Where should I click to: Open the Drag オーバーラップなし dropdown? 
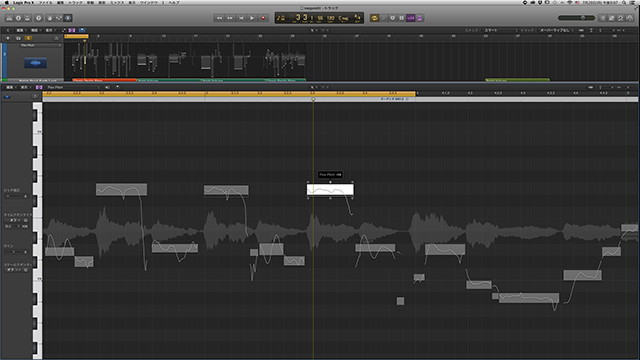tap(555, 30)
